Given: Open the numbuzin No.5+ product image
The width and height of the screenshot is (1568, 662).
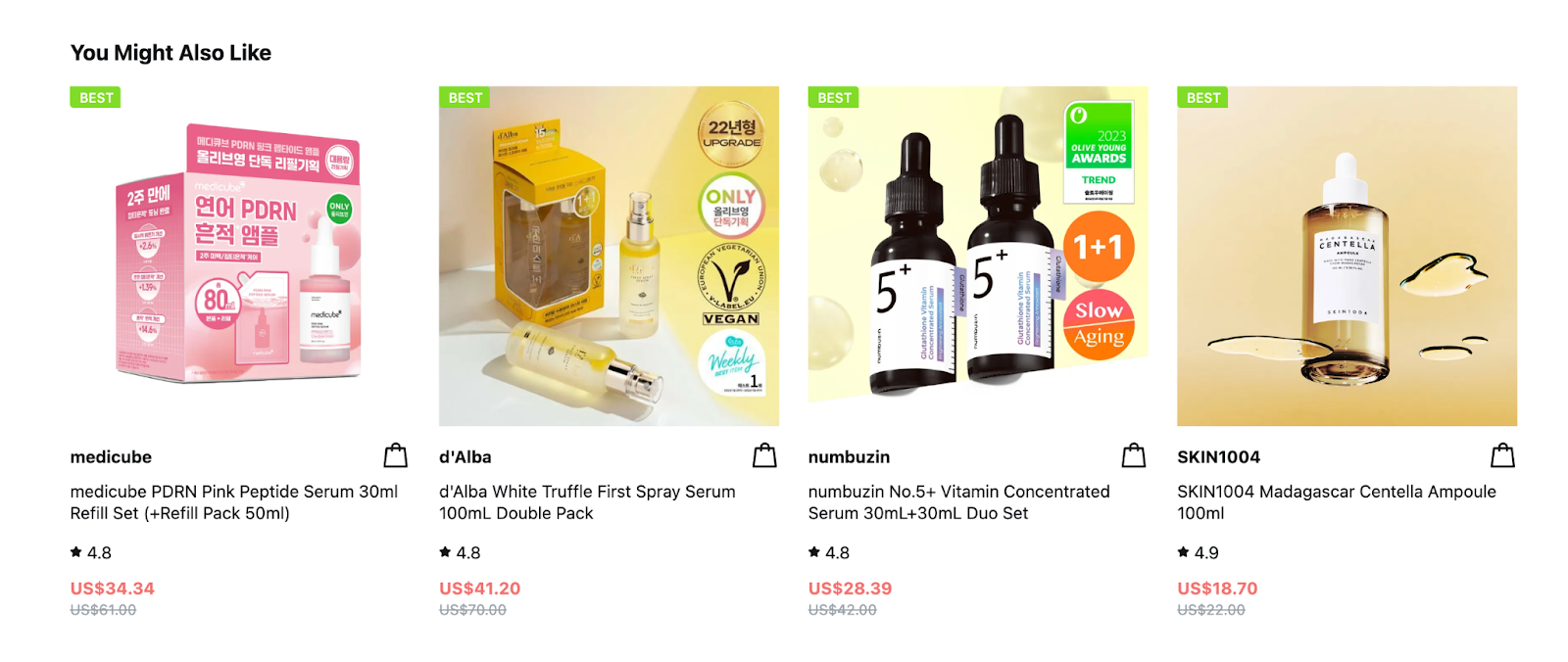Looking at the screenshot, I should pyautogui.click(x=978, y=256).
